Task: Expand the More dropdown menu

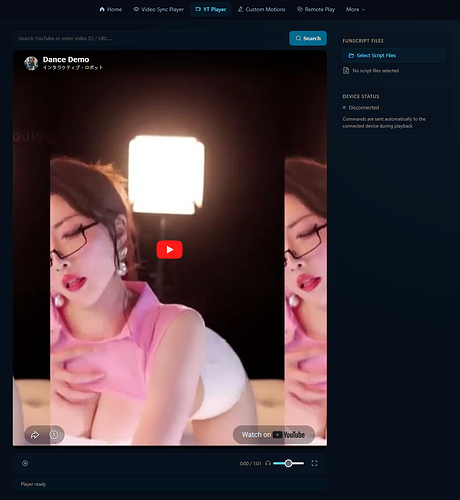Action: (355, 9)
